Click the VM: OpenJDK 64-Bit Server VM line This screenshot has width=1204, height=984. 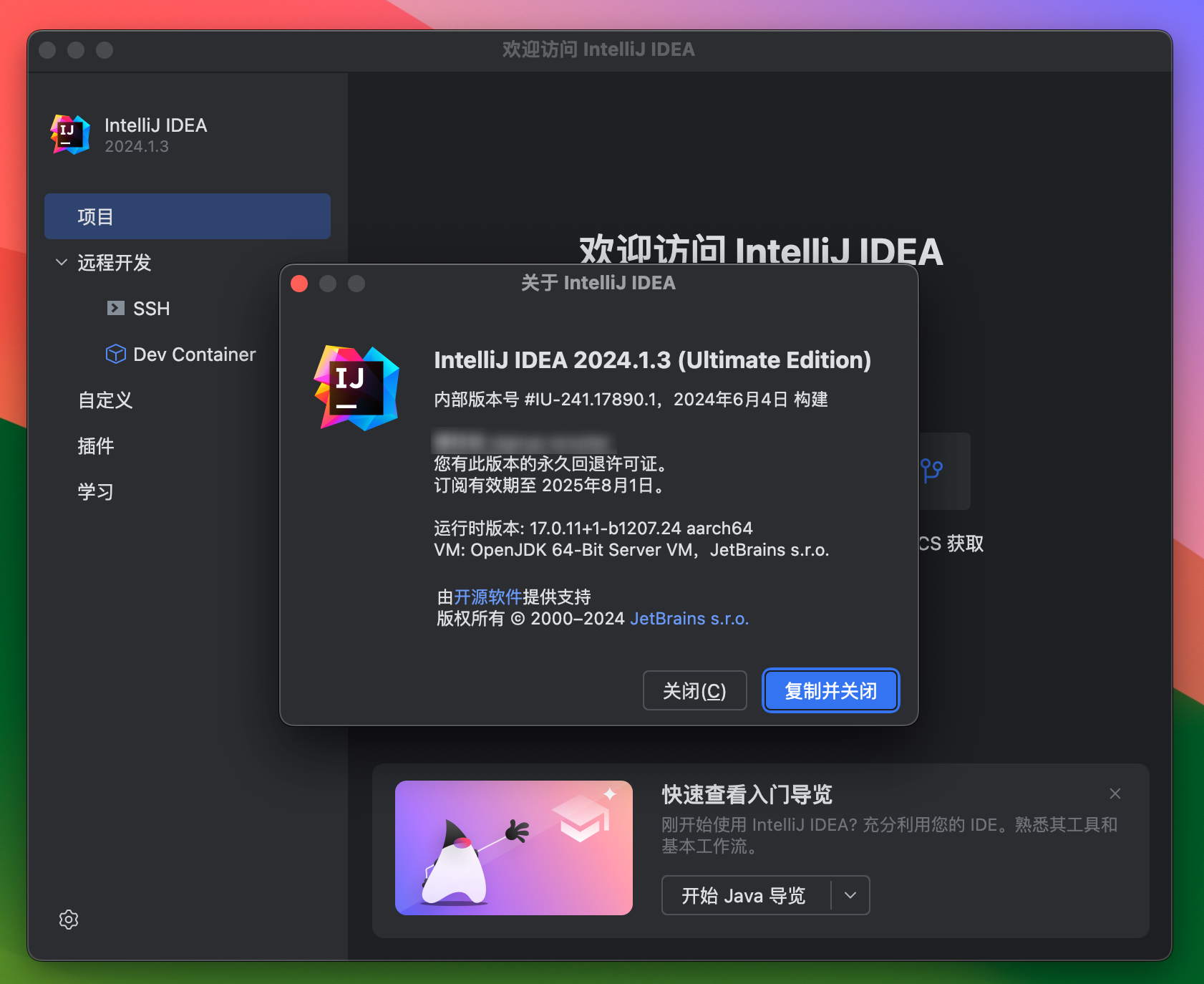(x=631, y=550)
